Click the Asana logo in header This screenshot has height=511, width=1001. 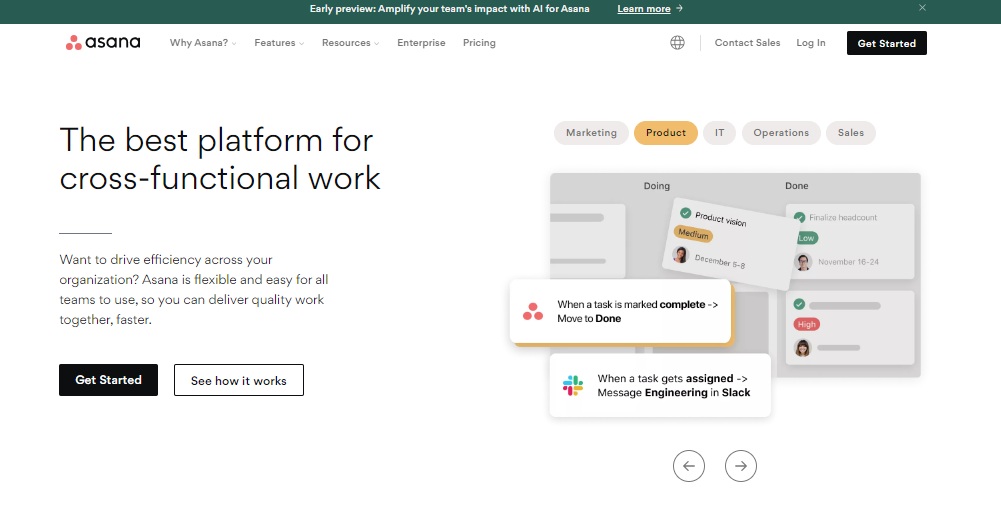tap(103, 43)
